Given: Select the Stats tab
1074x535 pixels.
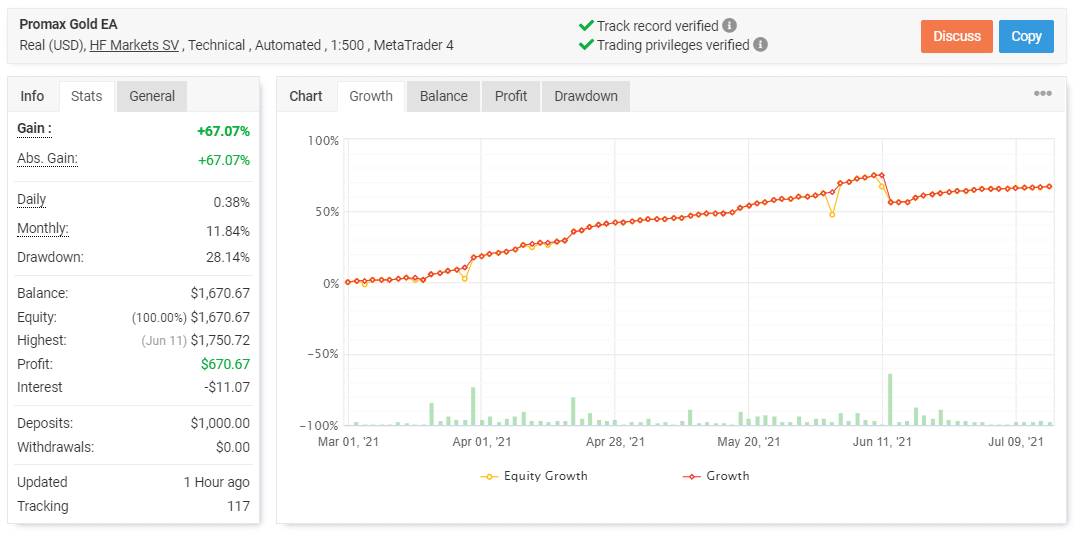Looking at the screenshot, I should (87, 96).
